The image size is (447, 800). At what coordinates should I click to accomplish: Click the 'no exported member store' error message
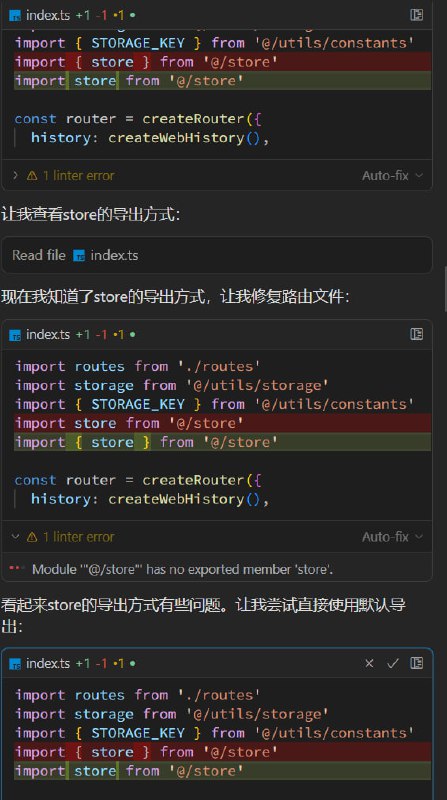coord(183,569)
